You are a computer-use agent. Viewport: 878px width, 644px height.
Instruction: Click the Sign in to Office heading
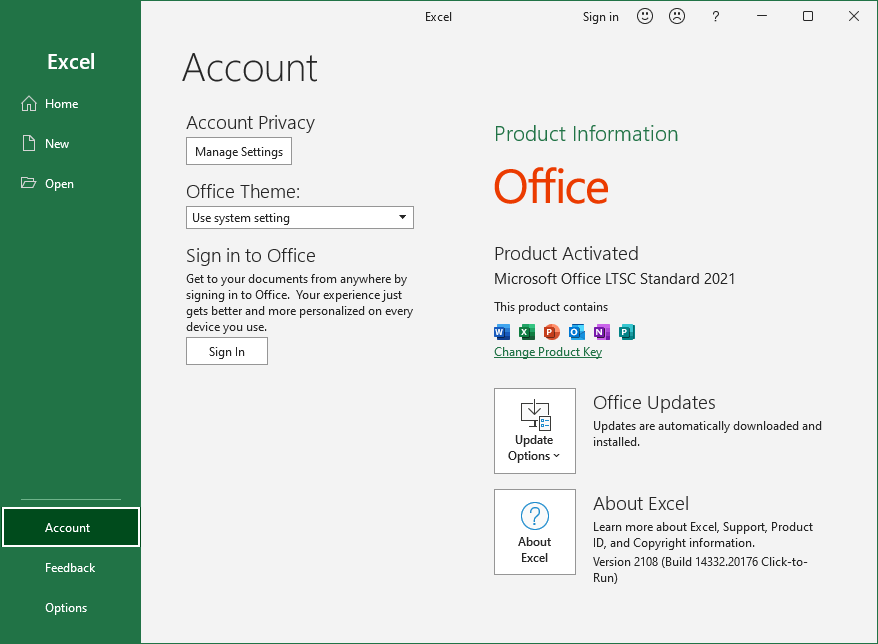point(250,256)
